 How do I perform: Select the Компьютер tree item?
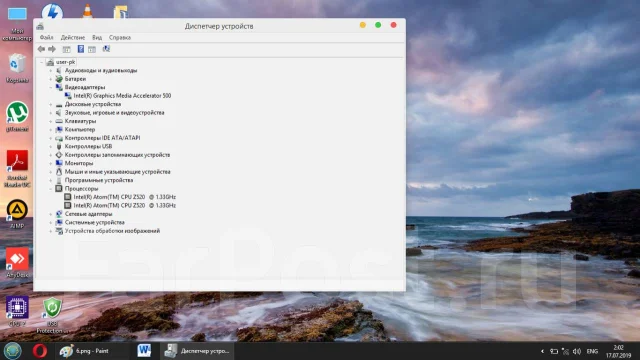[80, 129]
